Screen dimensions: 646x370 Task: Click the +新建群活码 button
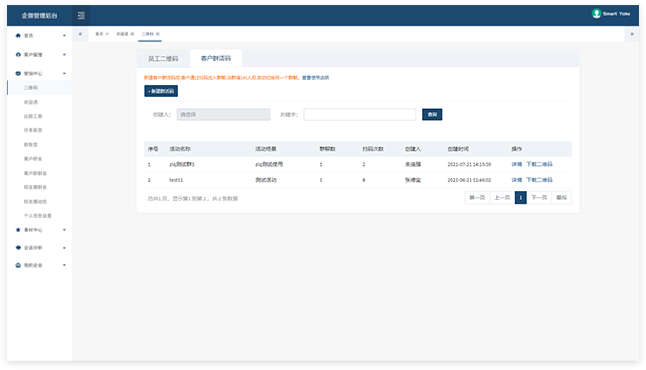pos(161,91)
